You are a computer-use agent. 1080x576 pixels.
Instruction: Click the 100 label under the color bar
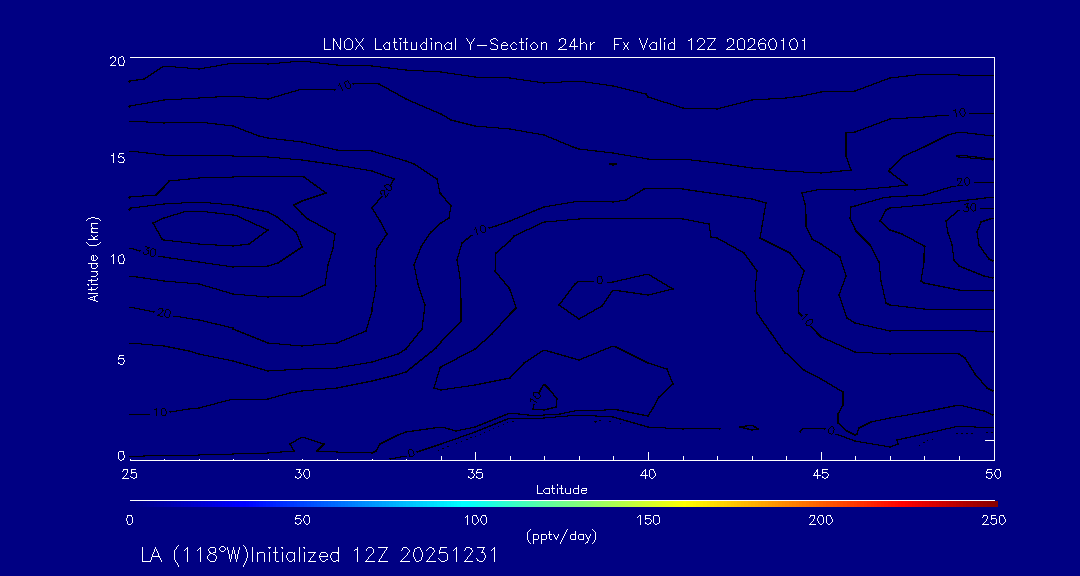(475, 520)
